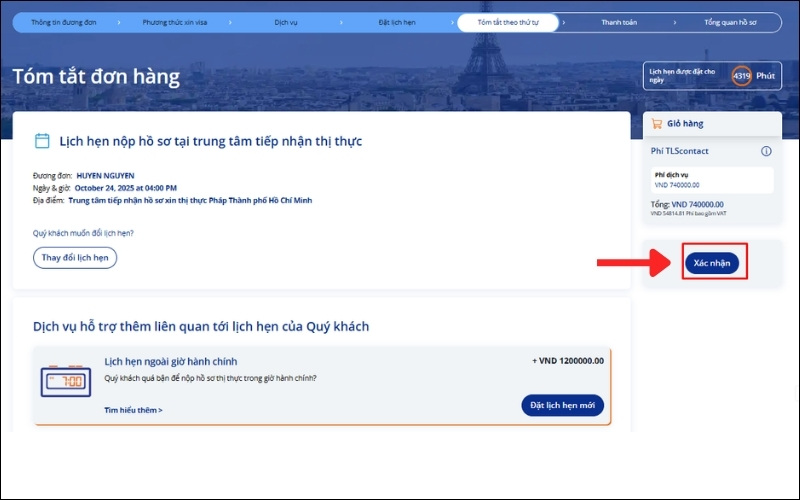Open the info icon next to Phí TLScontact
Screen dimensions: 800x500
click(x=766, y=151)
